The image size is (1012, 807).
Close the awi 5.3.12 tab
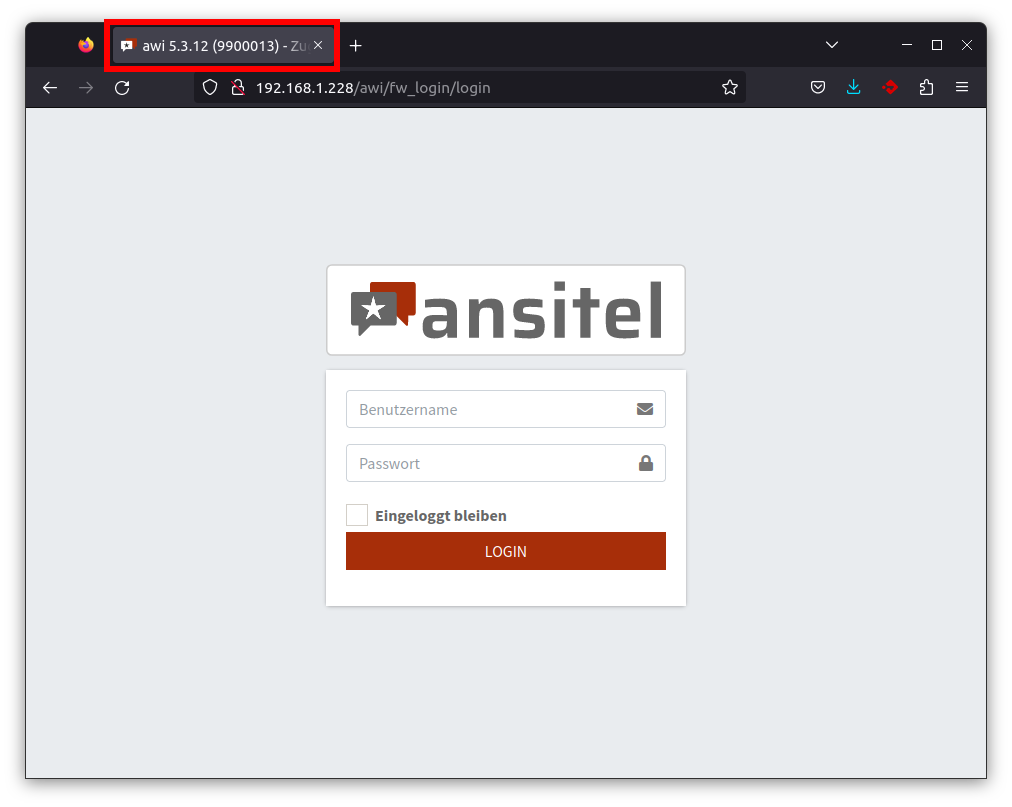coord(318,46)
